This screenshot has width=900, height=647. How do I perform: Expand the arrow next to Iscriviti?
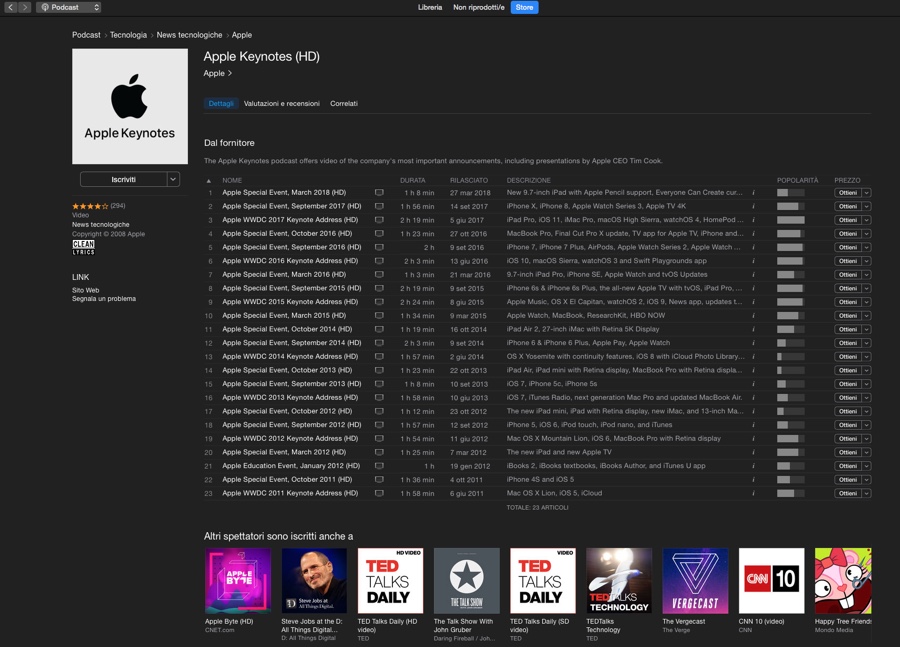click(173, 180)
